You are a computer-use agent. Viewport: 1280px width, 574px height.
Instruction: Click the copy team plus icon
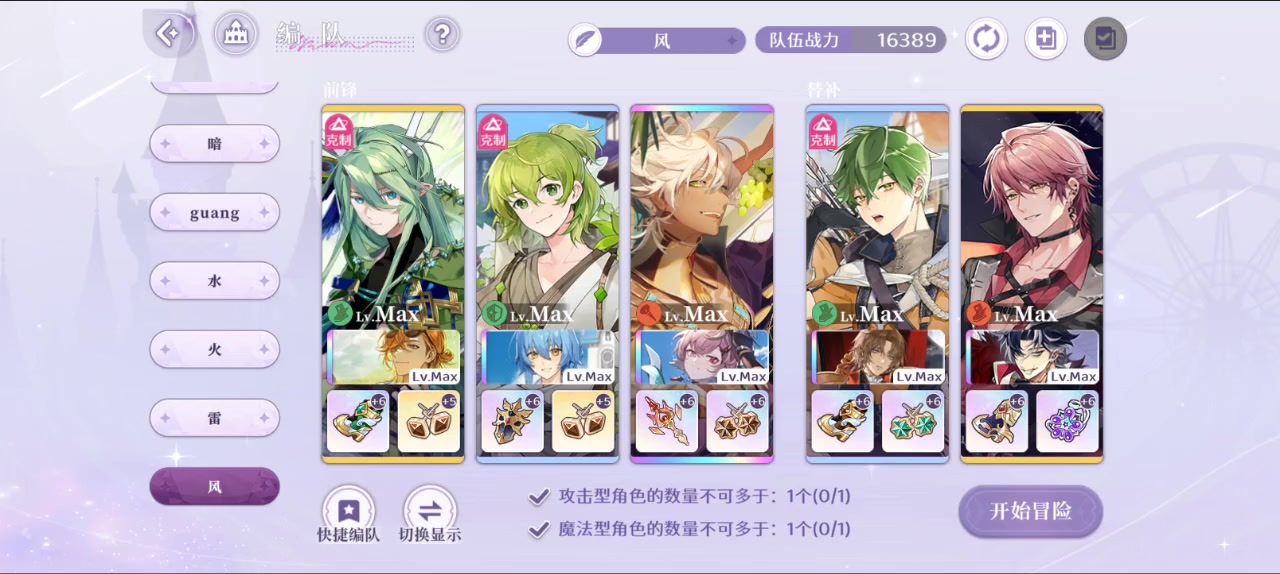pos(1046,39)
